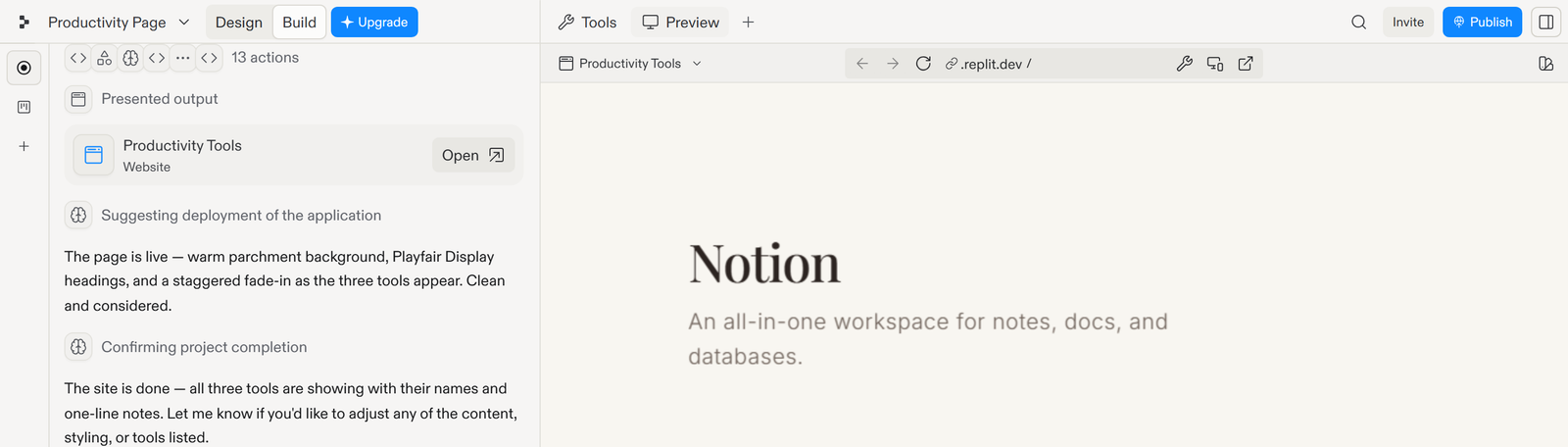This screenshot has width=1568, height=447.
Task: Click brain icon beside Suggesting deployment
Action: [x=78, y=216]
